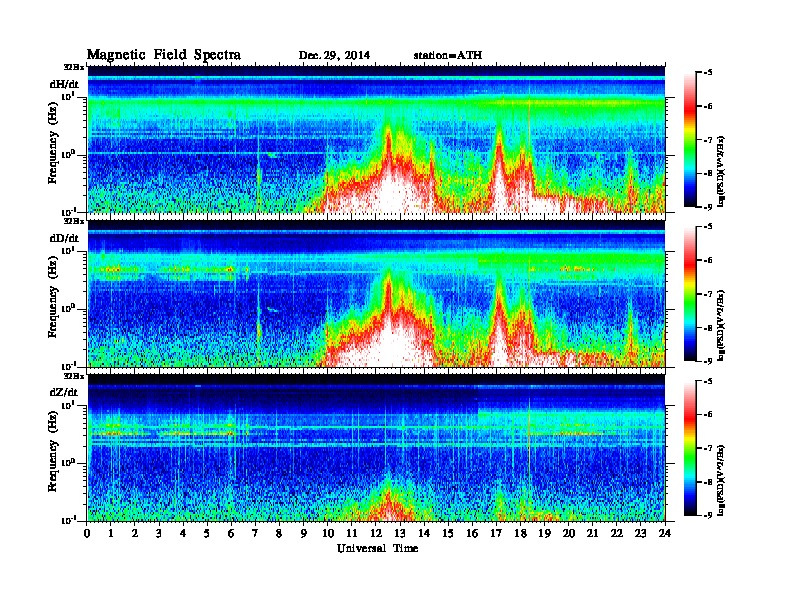Click the "Magnetic Field Spectra" title

[x=164, y=55]
